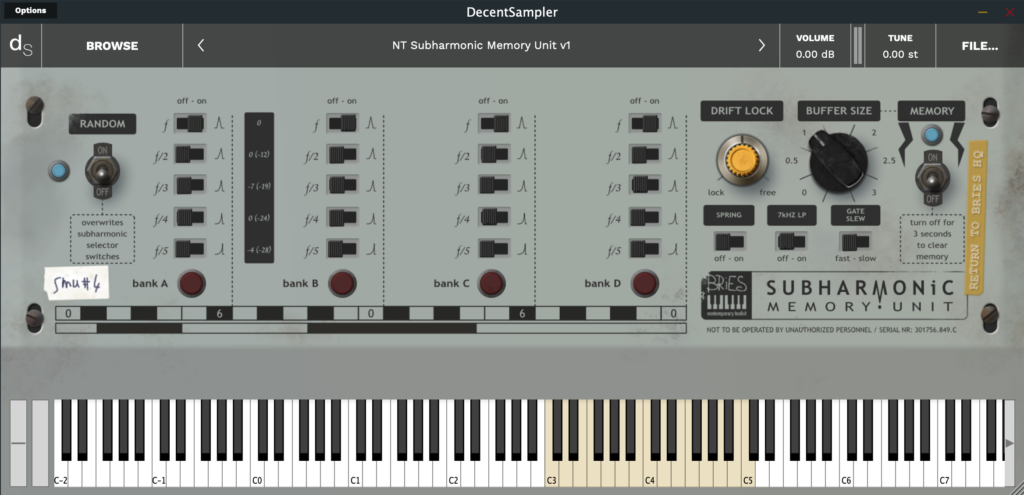Go to previous preset with left chevron
This screenshot has width=1024, height=495.
click(x=200, y=45)
